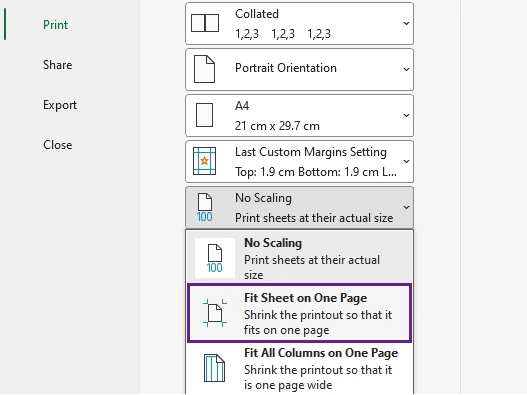Open the Last Custom Margins Setting dropdown
527x395 pixels.
(x=299, y=162)
